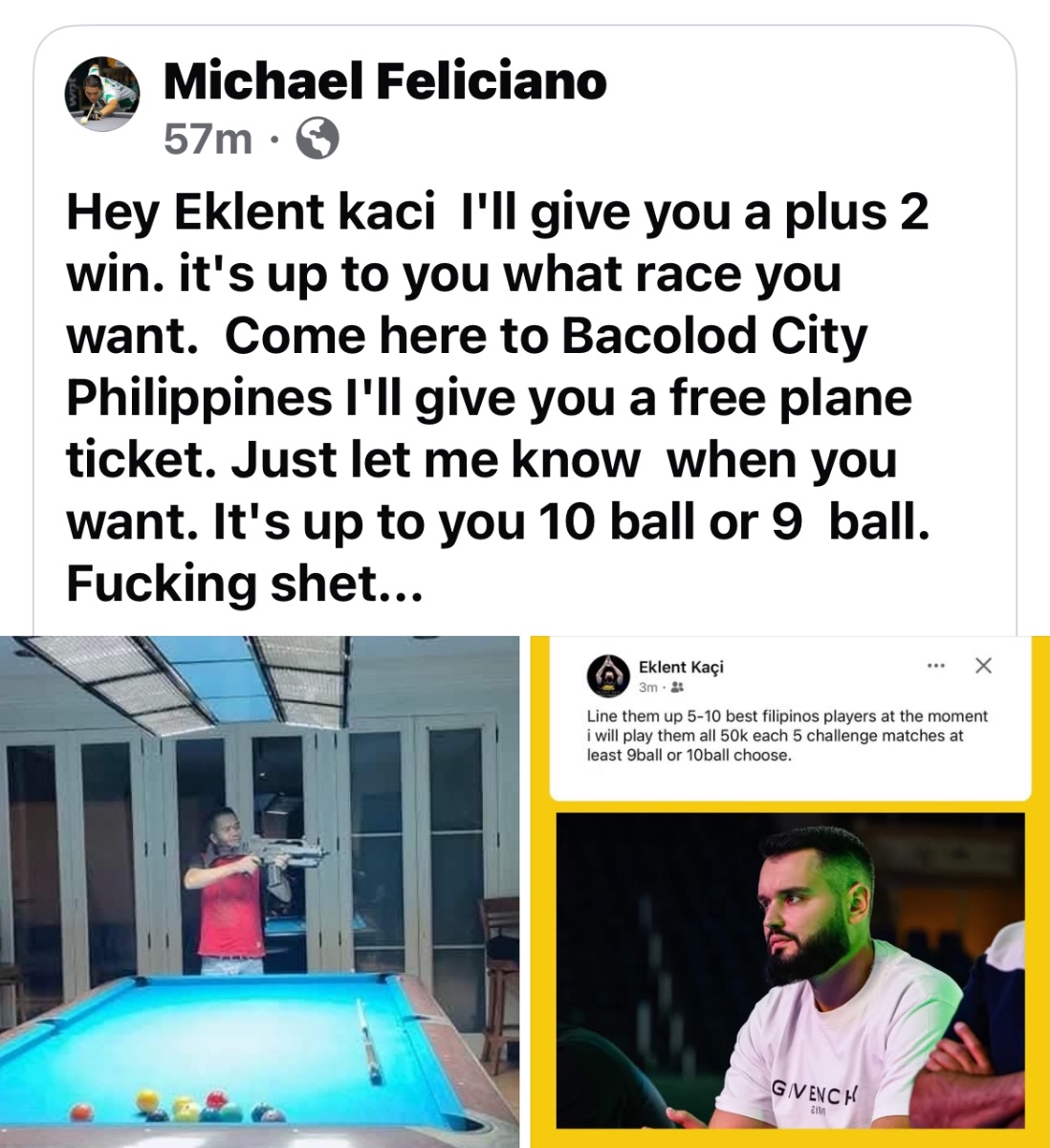Click the post text starting 'Hey Eklent kaci'
This screenshot has height=1148, width=1050.
pos(497,397)
